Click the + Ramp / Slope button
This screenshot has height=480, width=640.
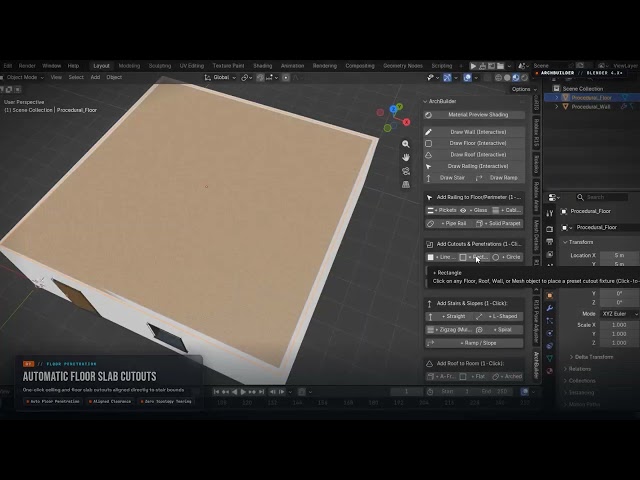click(474, 343)
